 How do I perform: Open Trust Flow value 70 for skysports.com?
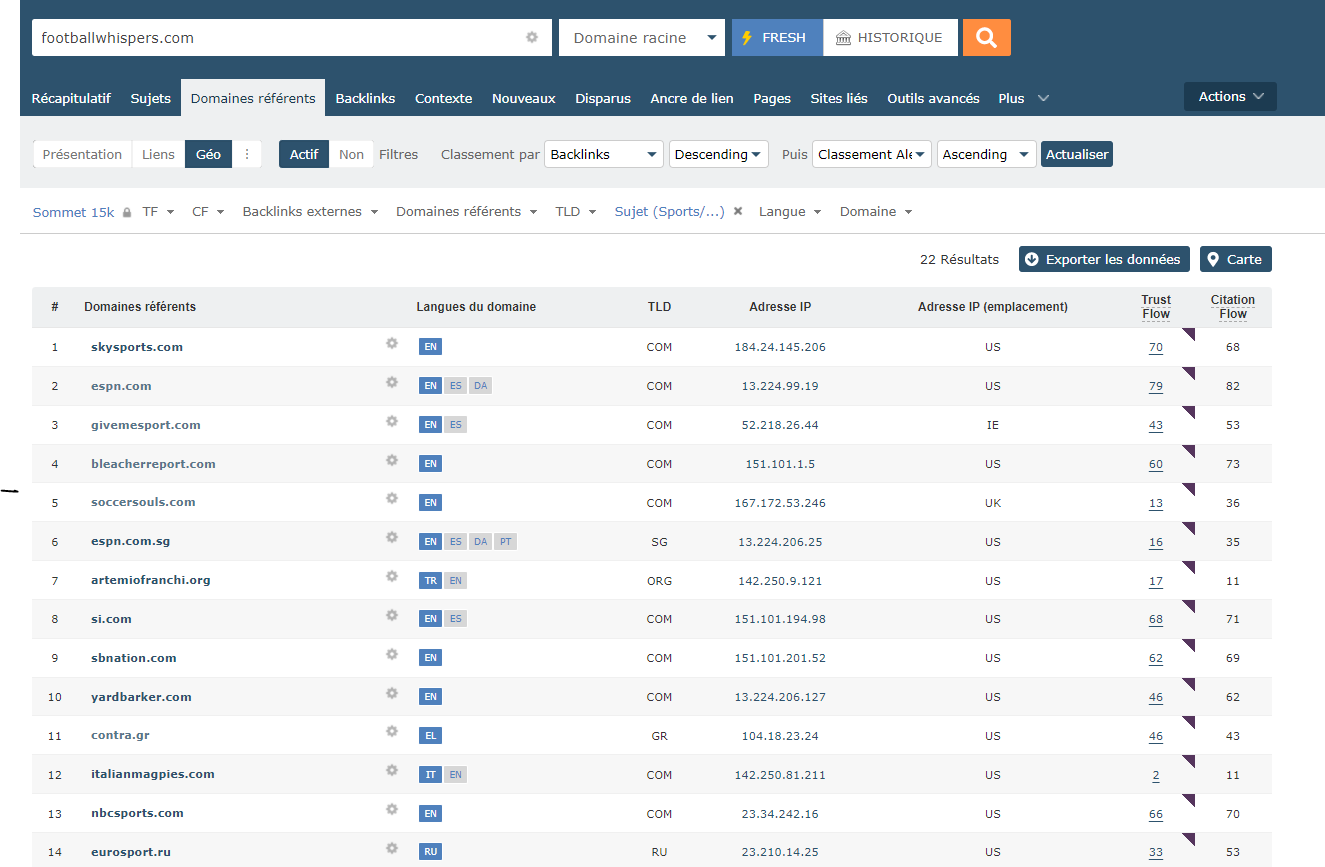click(1156, 347)
